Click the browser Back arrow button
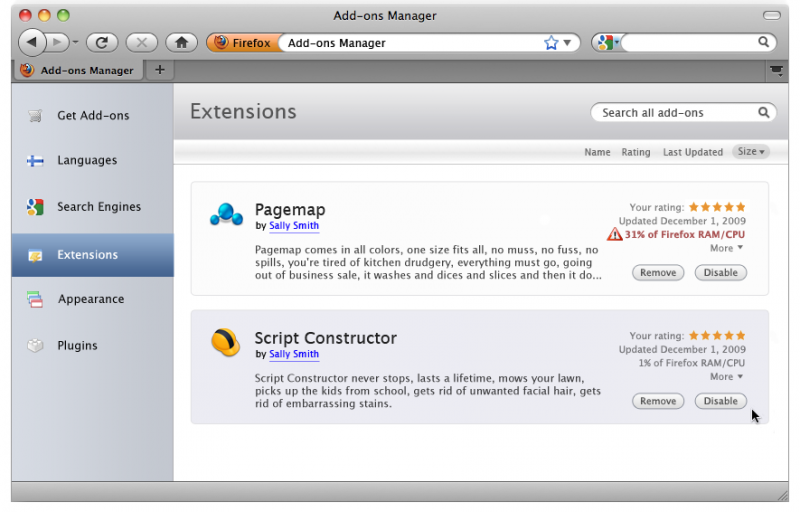 point(33,42)
